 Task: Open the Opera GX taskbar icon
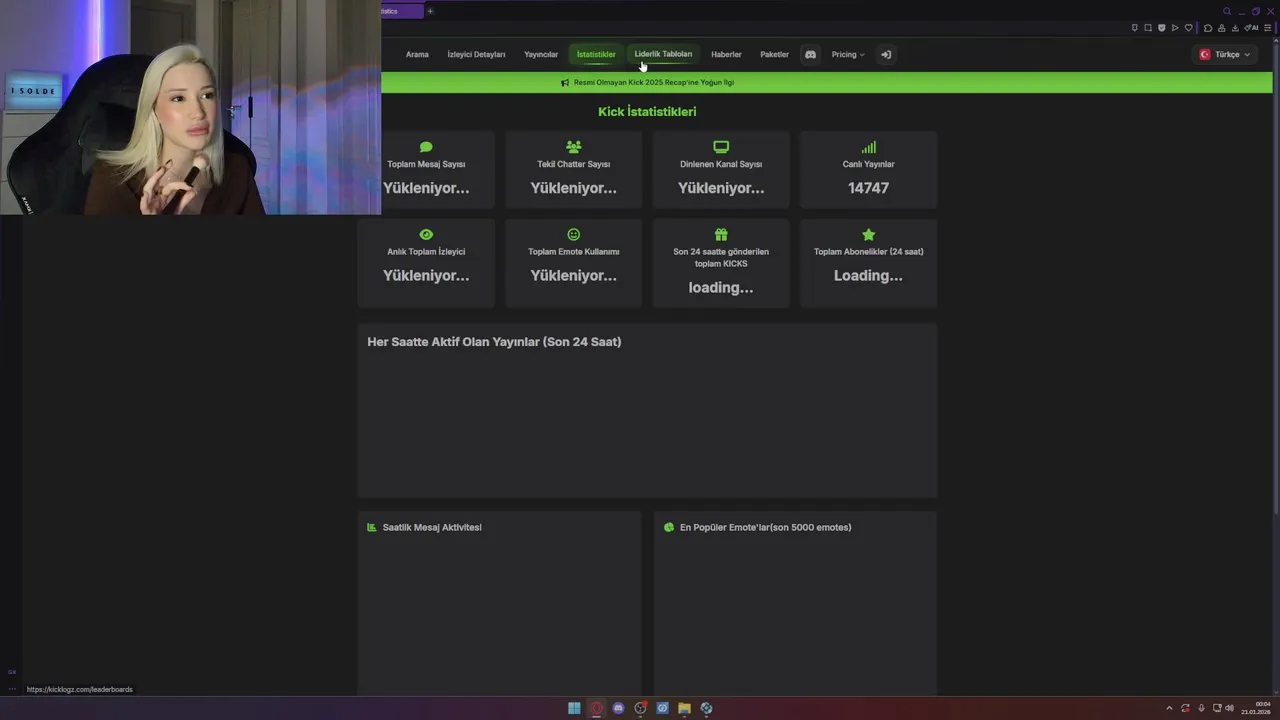point(597,708)
